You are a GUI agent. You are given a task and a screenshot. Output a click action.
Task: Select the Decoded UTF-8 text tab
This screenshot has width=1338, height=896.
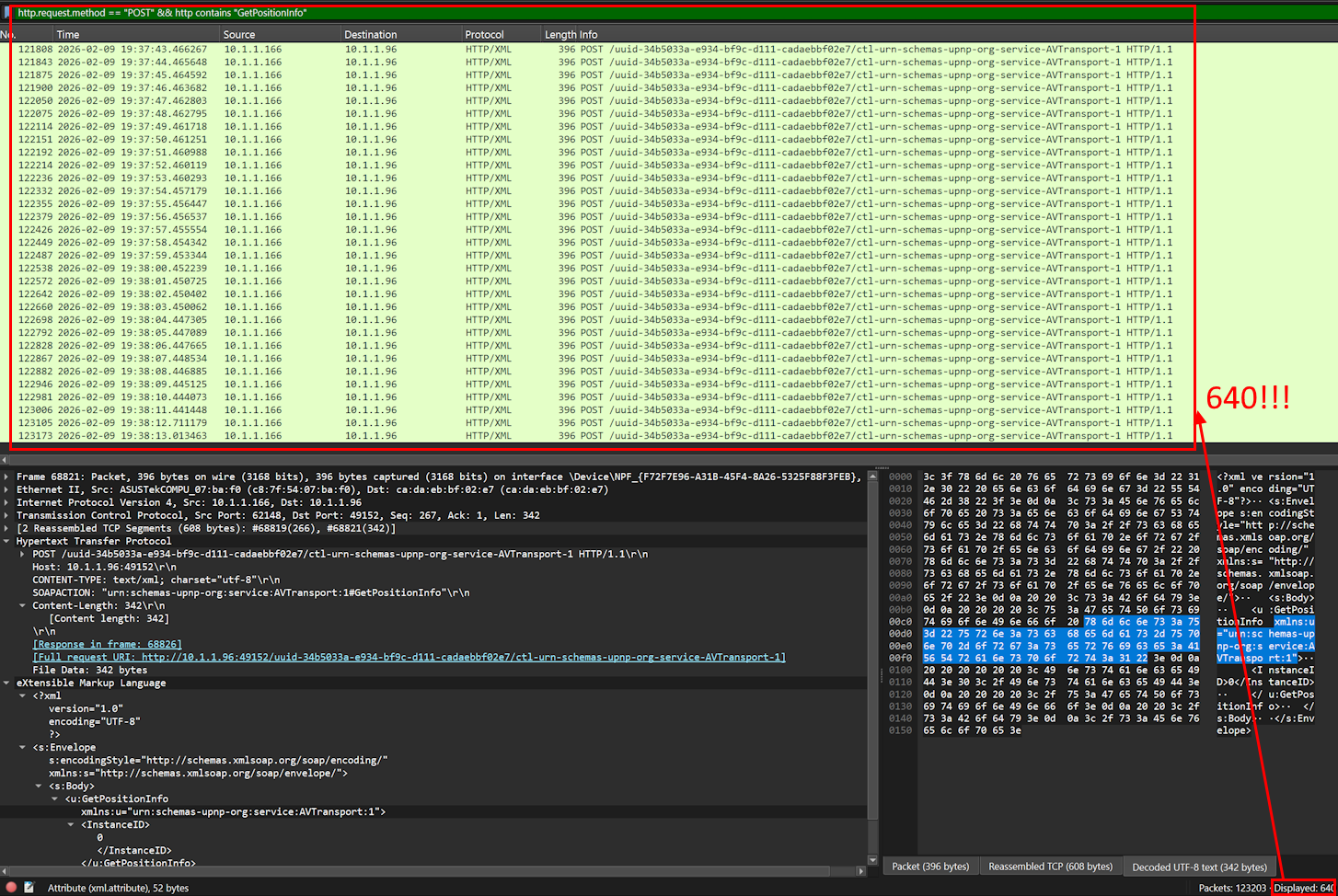(x=1199, y=867)
